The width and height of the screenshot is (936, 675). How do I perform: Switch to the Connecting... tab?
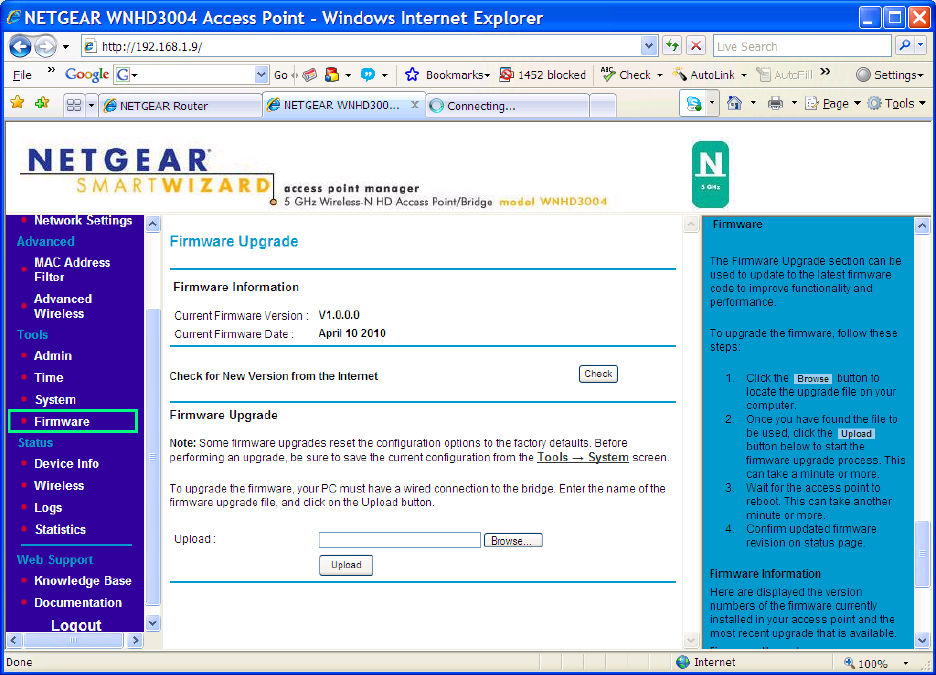507,106
